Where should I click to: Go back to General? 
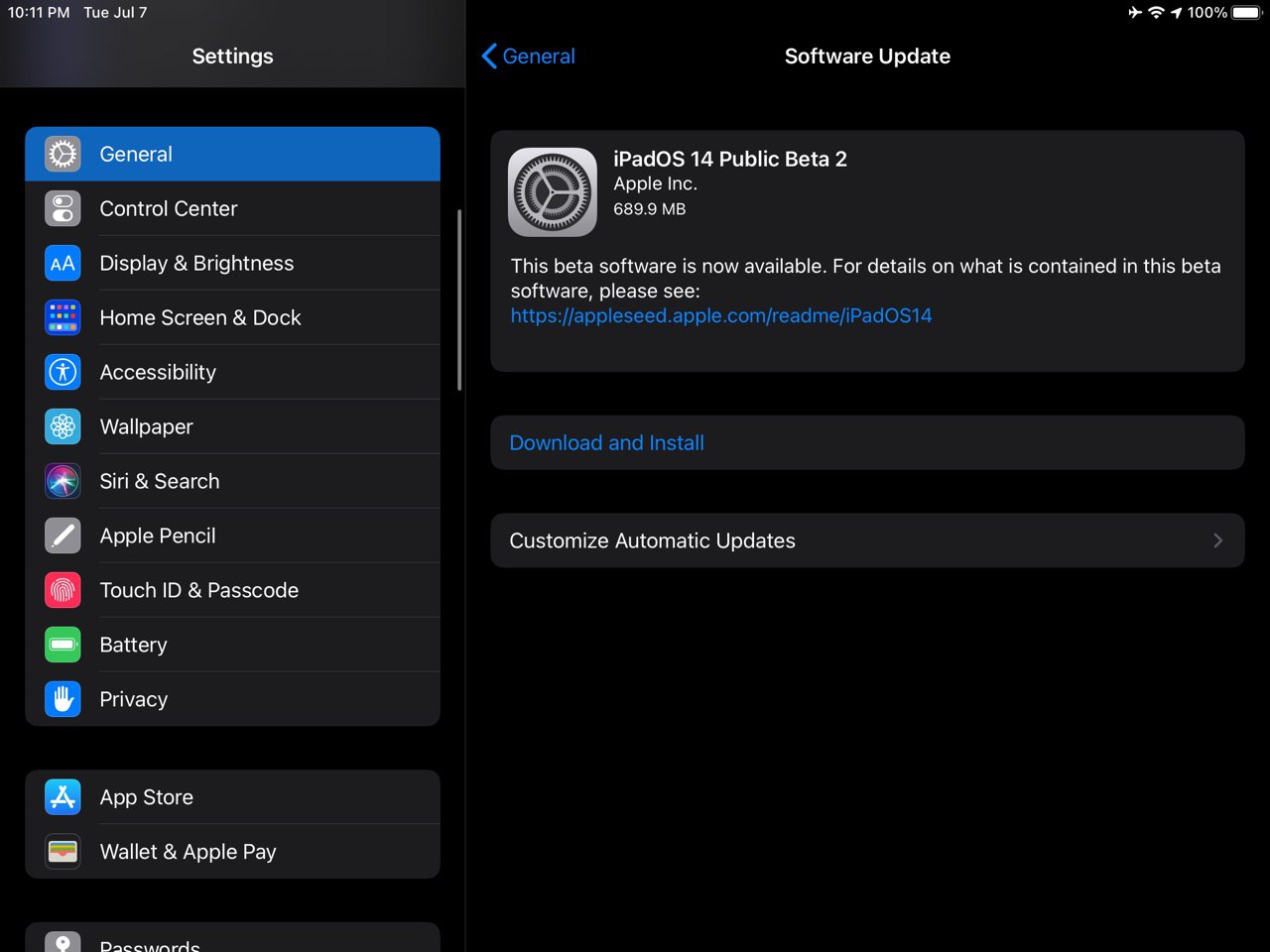point(529,57)
